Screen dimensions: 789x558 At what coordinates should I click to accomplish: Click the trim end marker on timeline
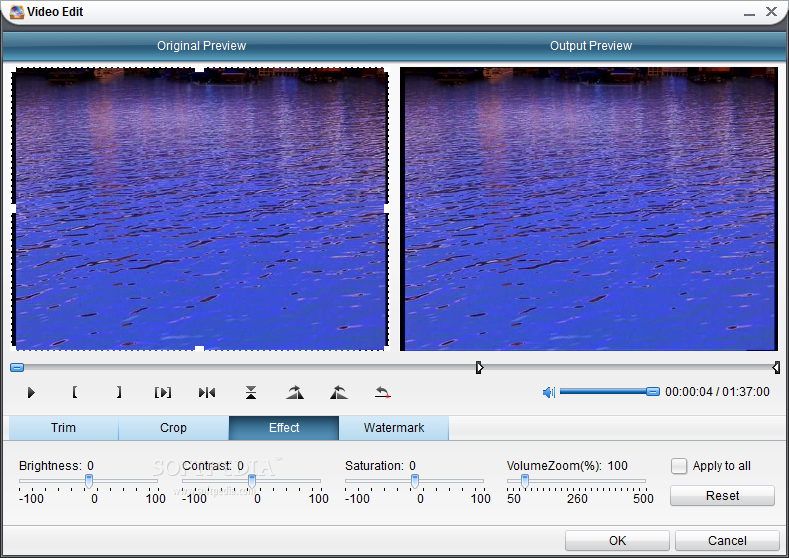tap(776, 367)
